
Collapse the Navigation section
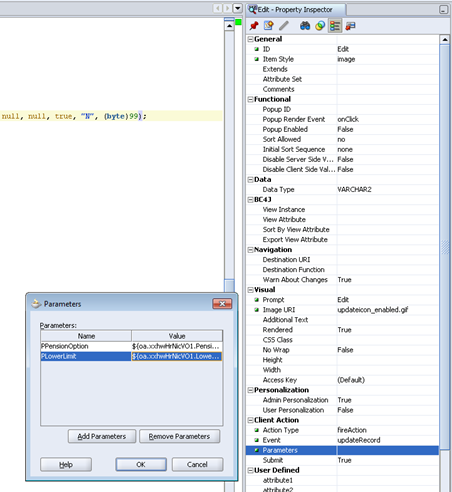point(250,250)
